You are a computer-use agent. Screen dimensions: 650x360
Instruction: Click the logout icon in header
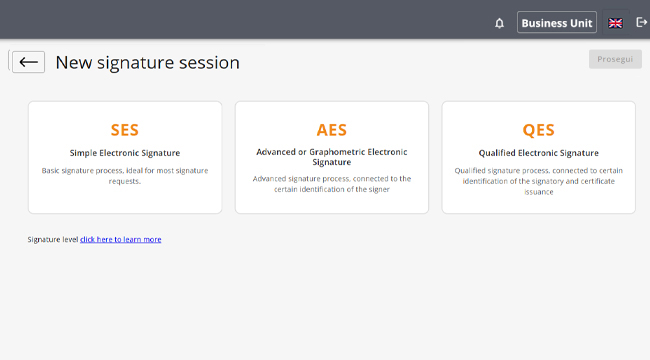click(641, 22)
